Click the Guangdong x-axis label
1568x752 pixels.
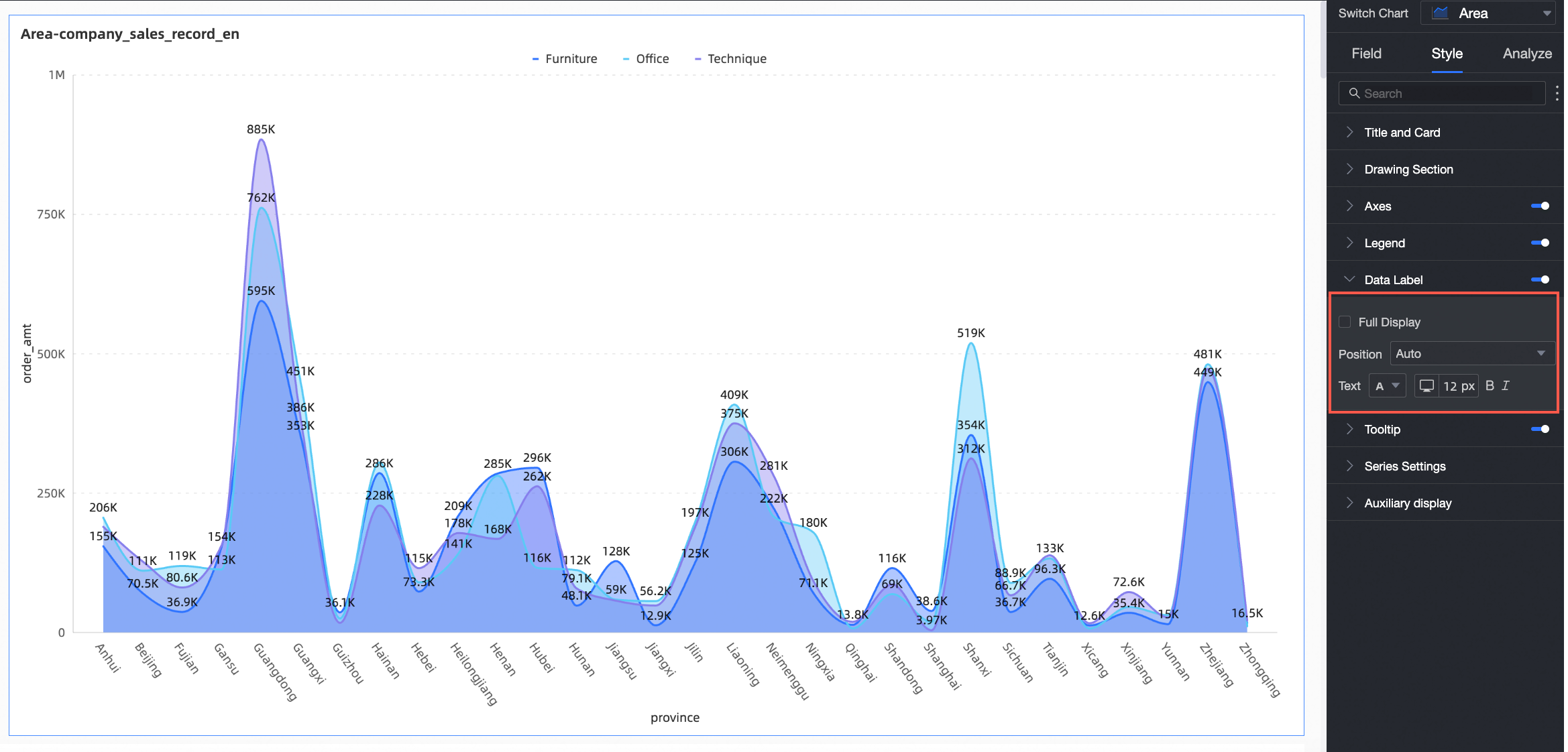tap(275, 672)
